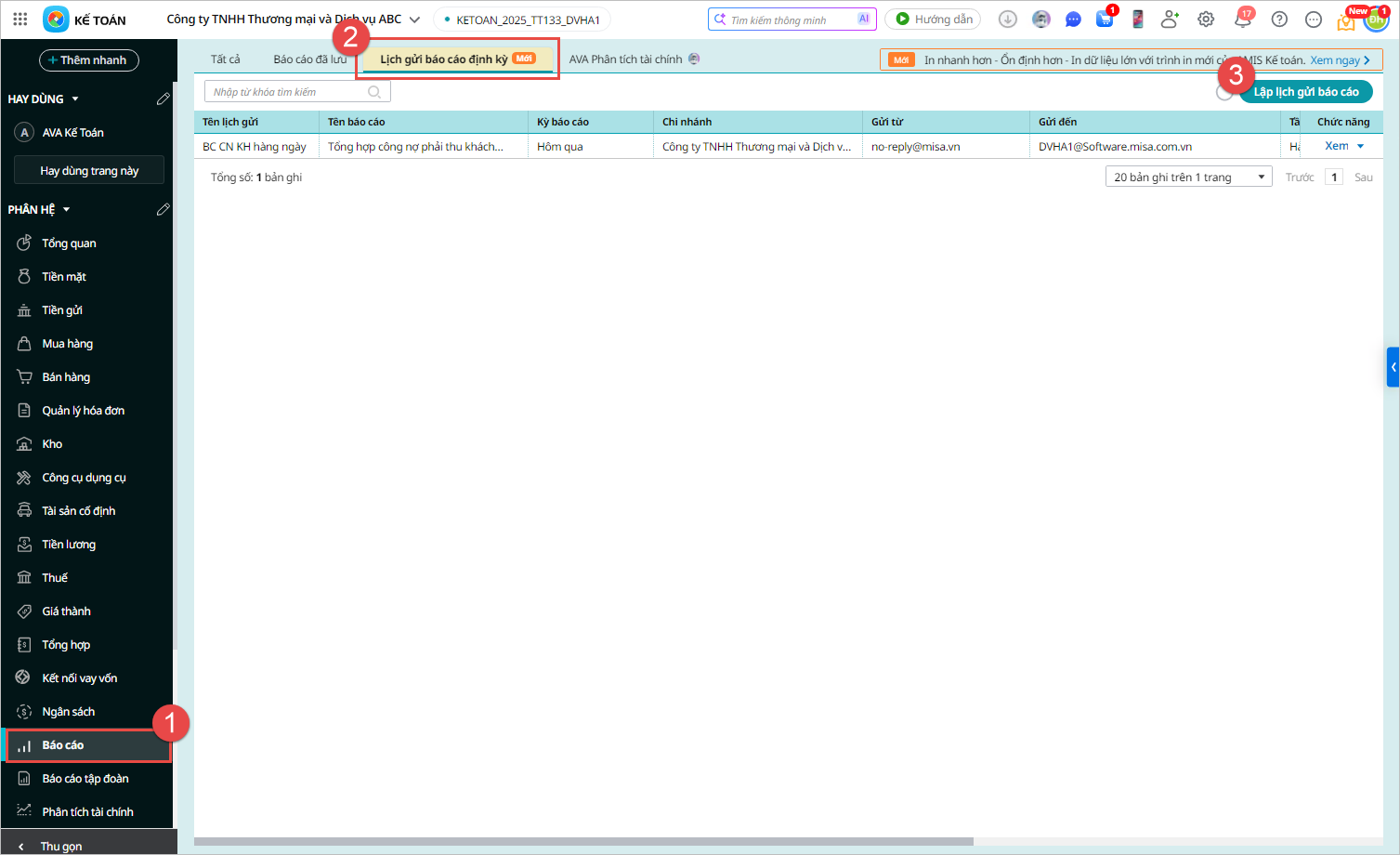Click the add user icon
Image resolution: width=1400 pixels, height=855 pixels.
[x=1170, y=20]
